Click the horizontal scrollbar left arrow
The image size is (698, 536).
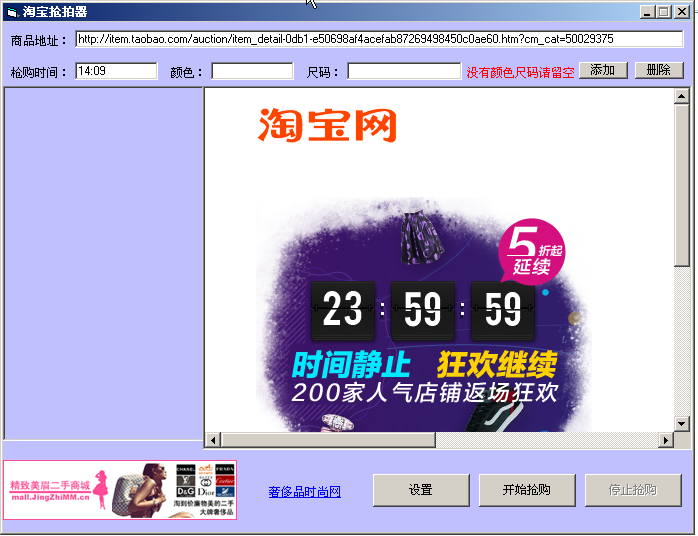coord(213,440)
